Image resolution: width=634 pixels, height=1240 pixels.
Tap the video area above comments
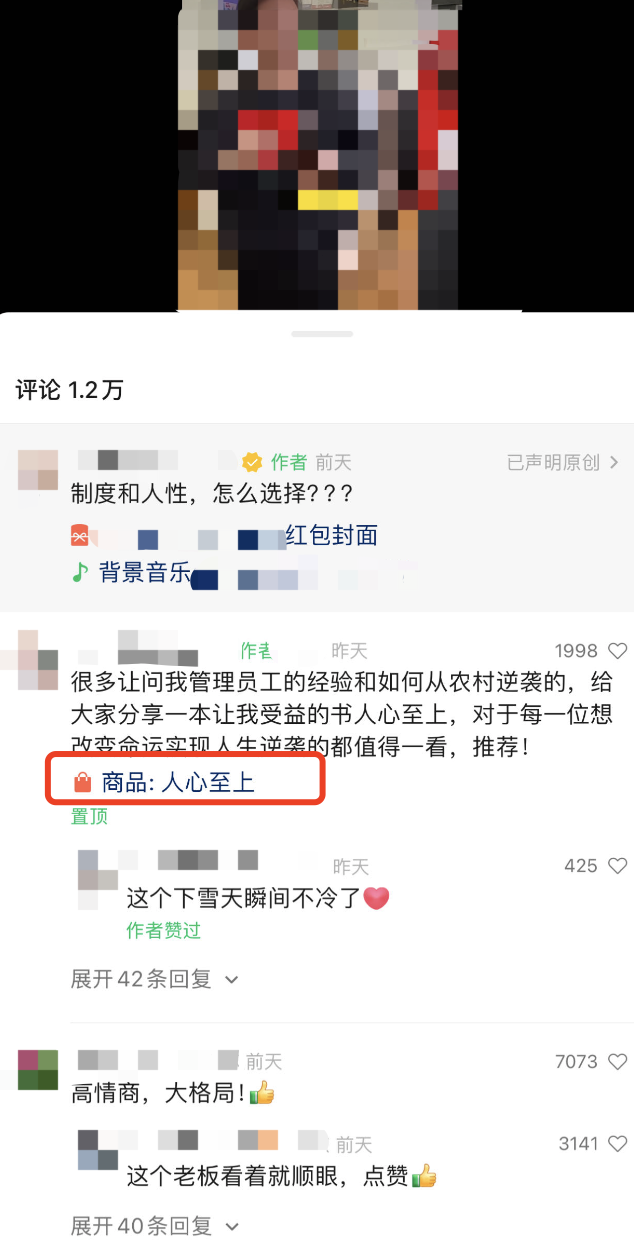coord(317,155)
